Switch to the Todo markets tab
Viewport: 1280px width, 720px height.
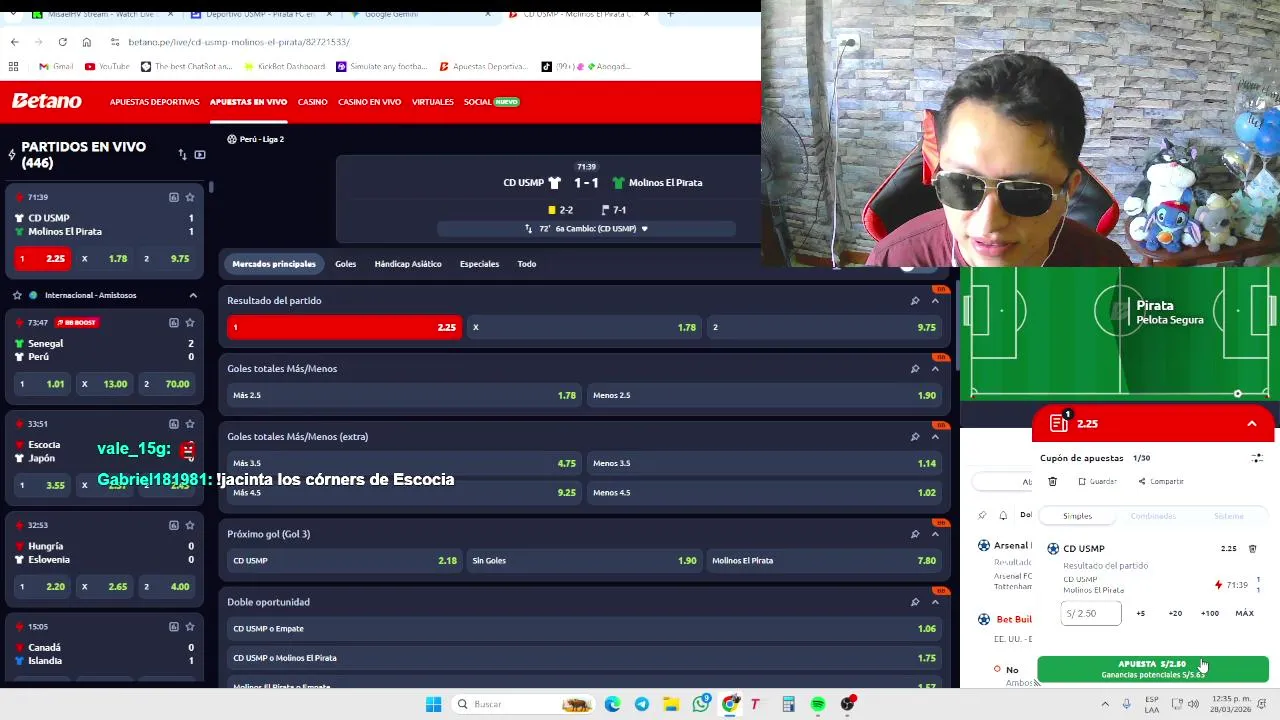pos(527,264)
